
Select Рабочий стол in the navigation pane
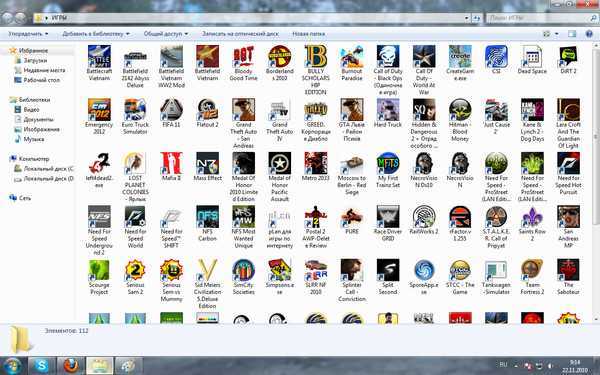[x=41, y=80]
